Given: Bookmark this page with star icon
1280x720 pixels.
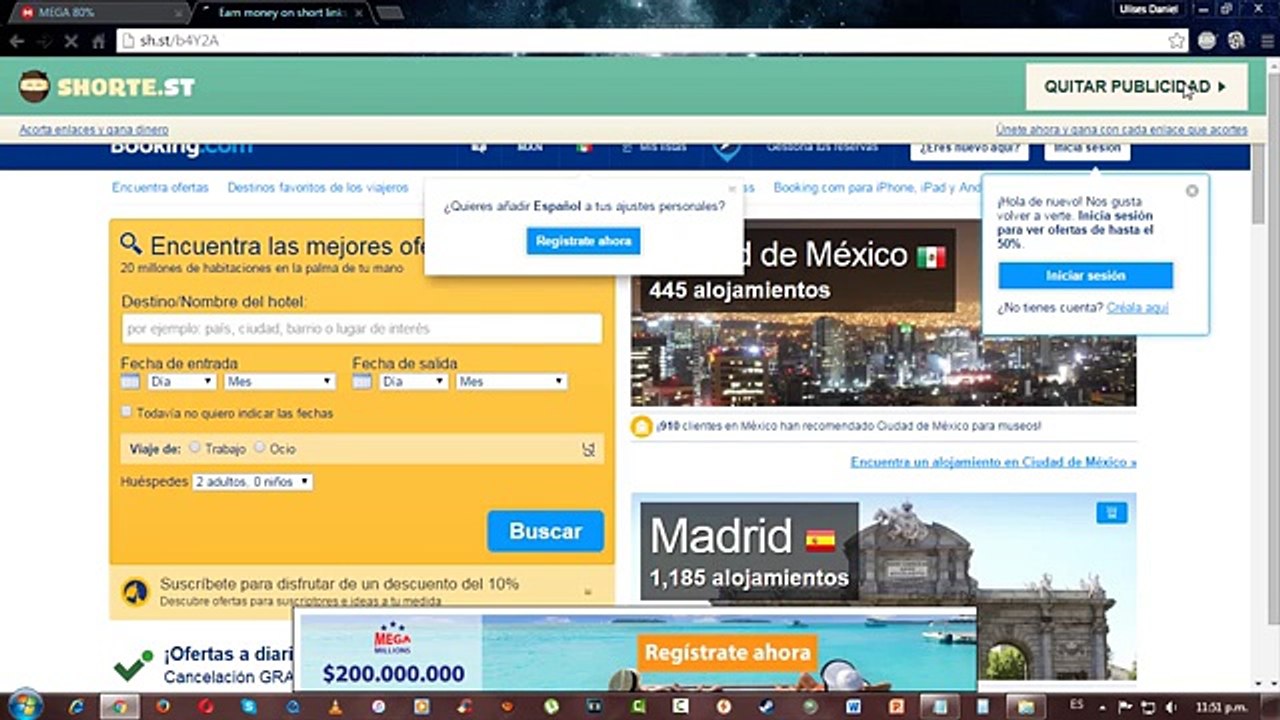Looking at the screenshot, I should point(1176,41).
